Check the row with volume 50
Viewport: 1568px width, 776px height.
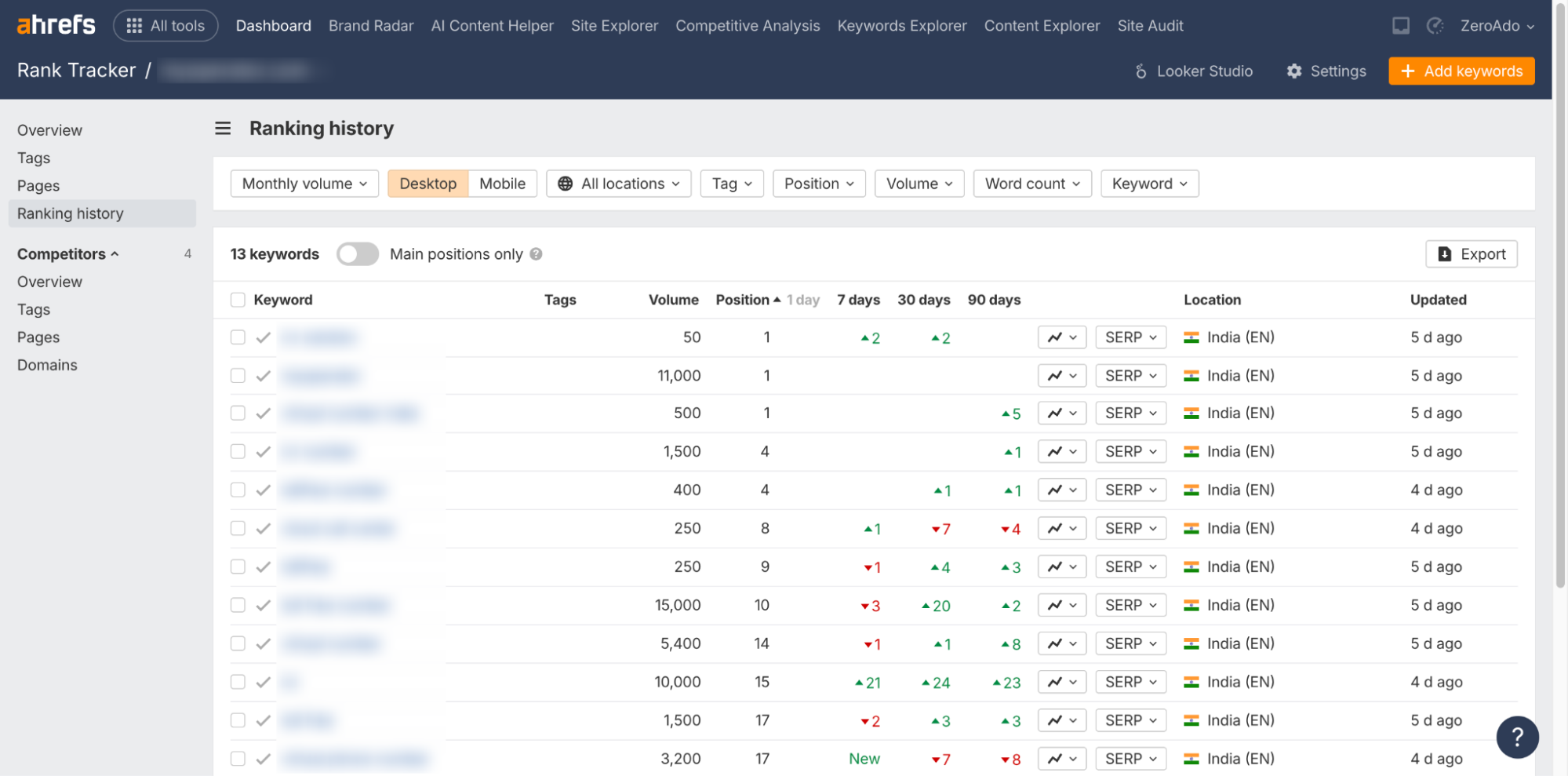[238, 337]
